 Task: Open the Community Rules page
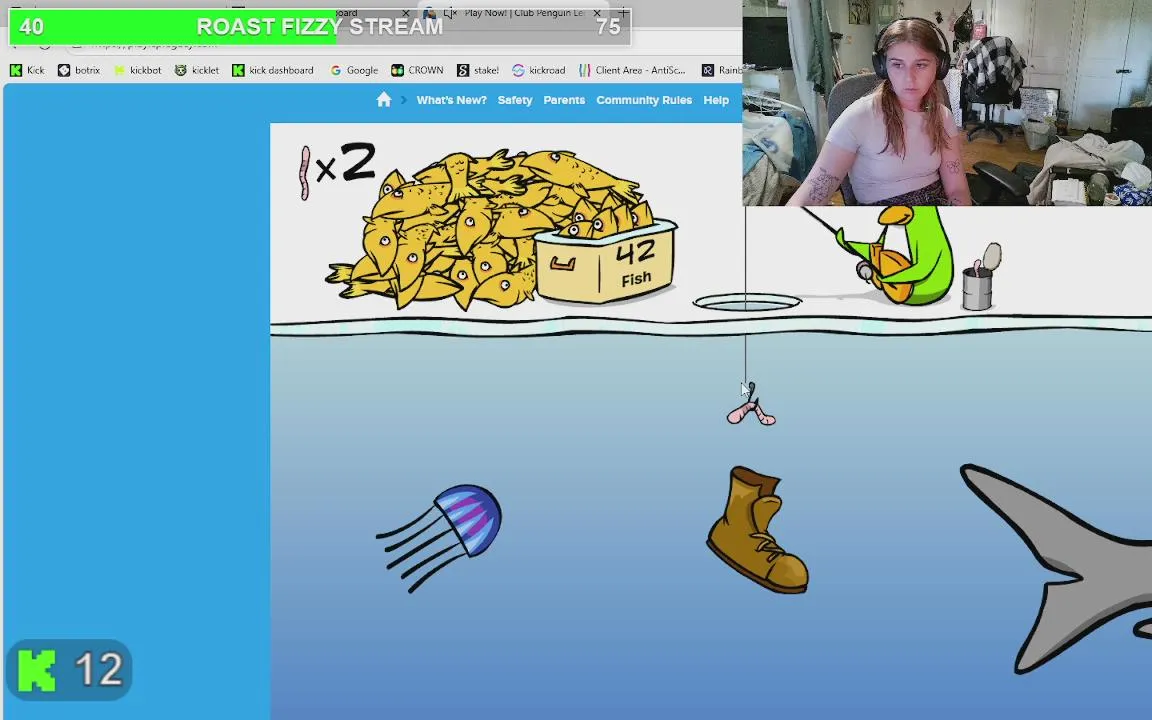(644, 100)
